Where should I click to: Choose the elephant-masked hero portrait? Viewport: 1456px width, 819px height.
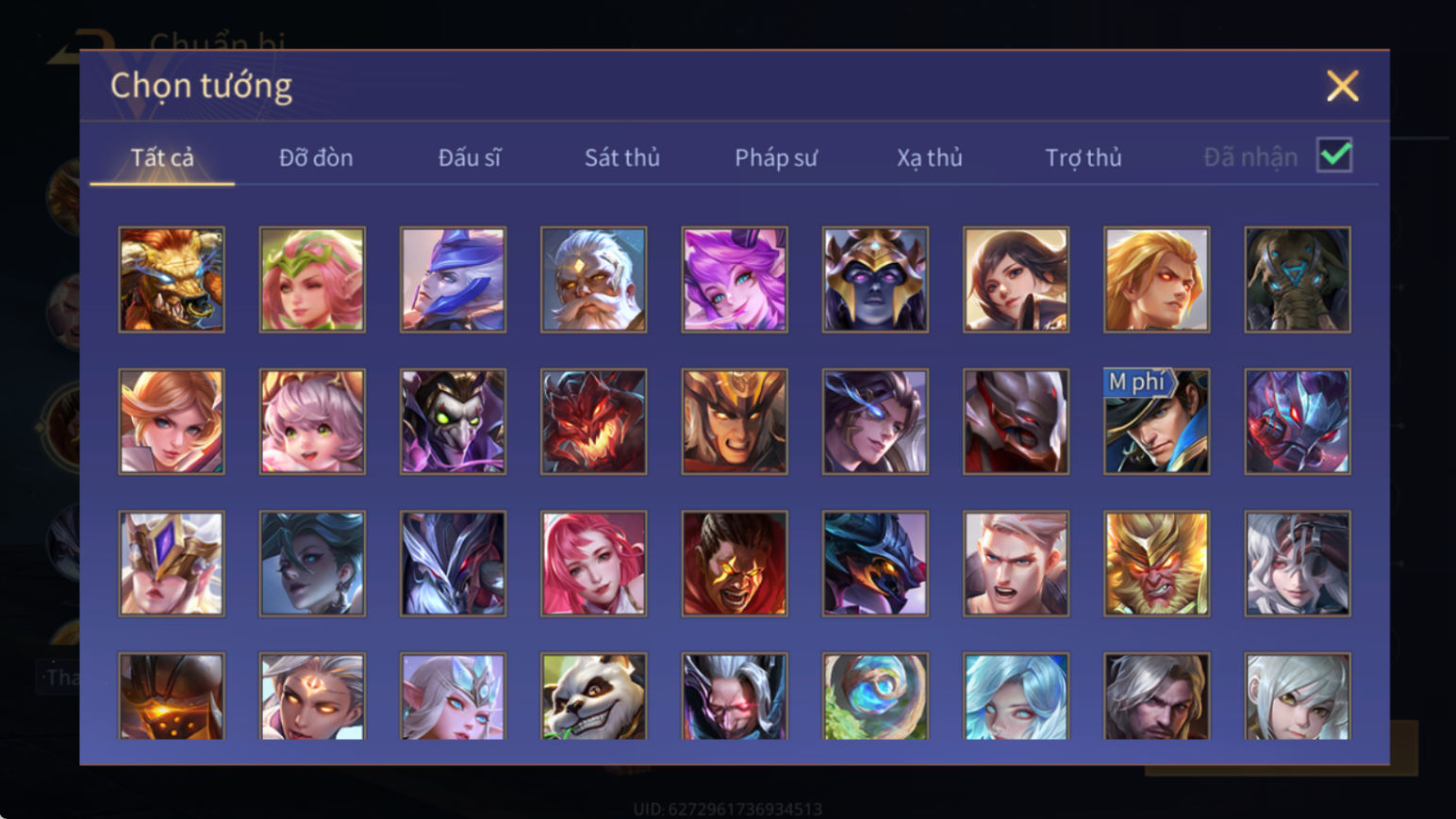pos(1297,279)
